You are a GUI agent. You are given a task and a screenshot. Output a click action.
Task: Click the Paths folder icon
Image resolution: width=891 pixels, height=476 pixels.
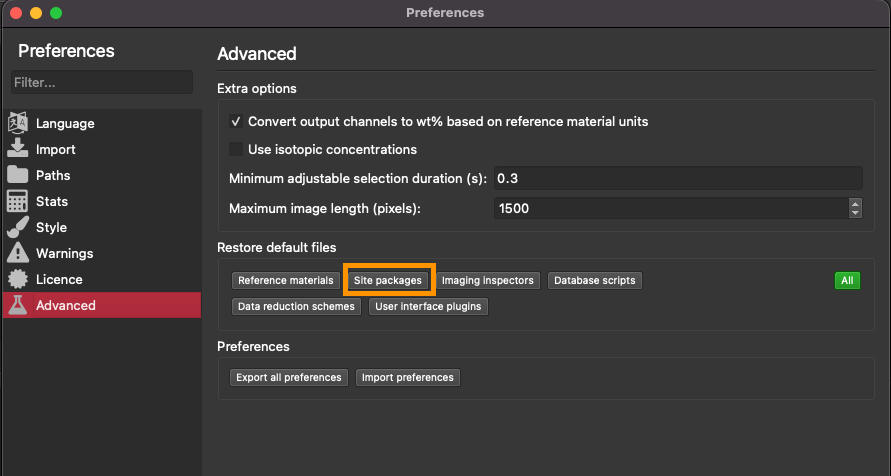click(x=18, y=175)
